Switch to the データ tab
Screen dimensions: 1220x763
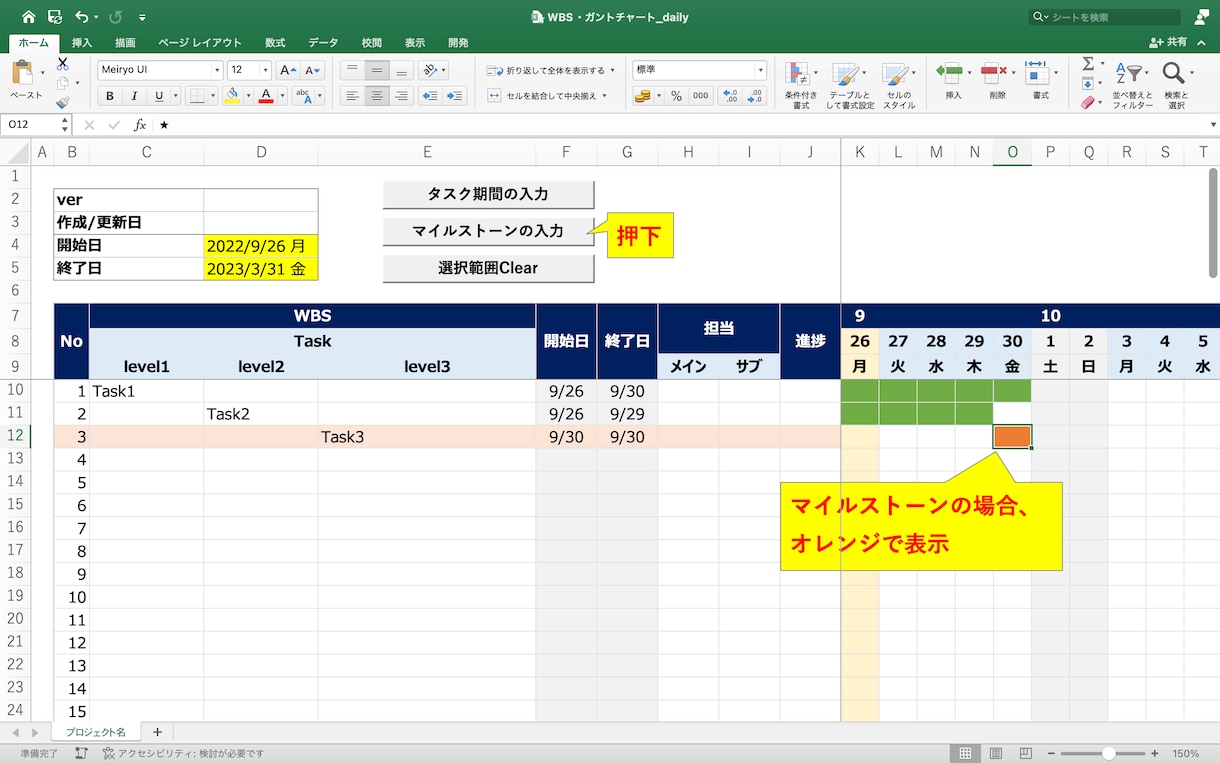323,43
